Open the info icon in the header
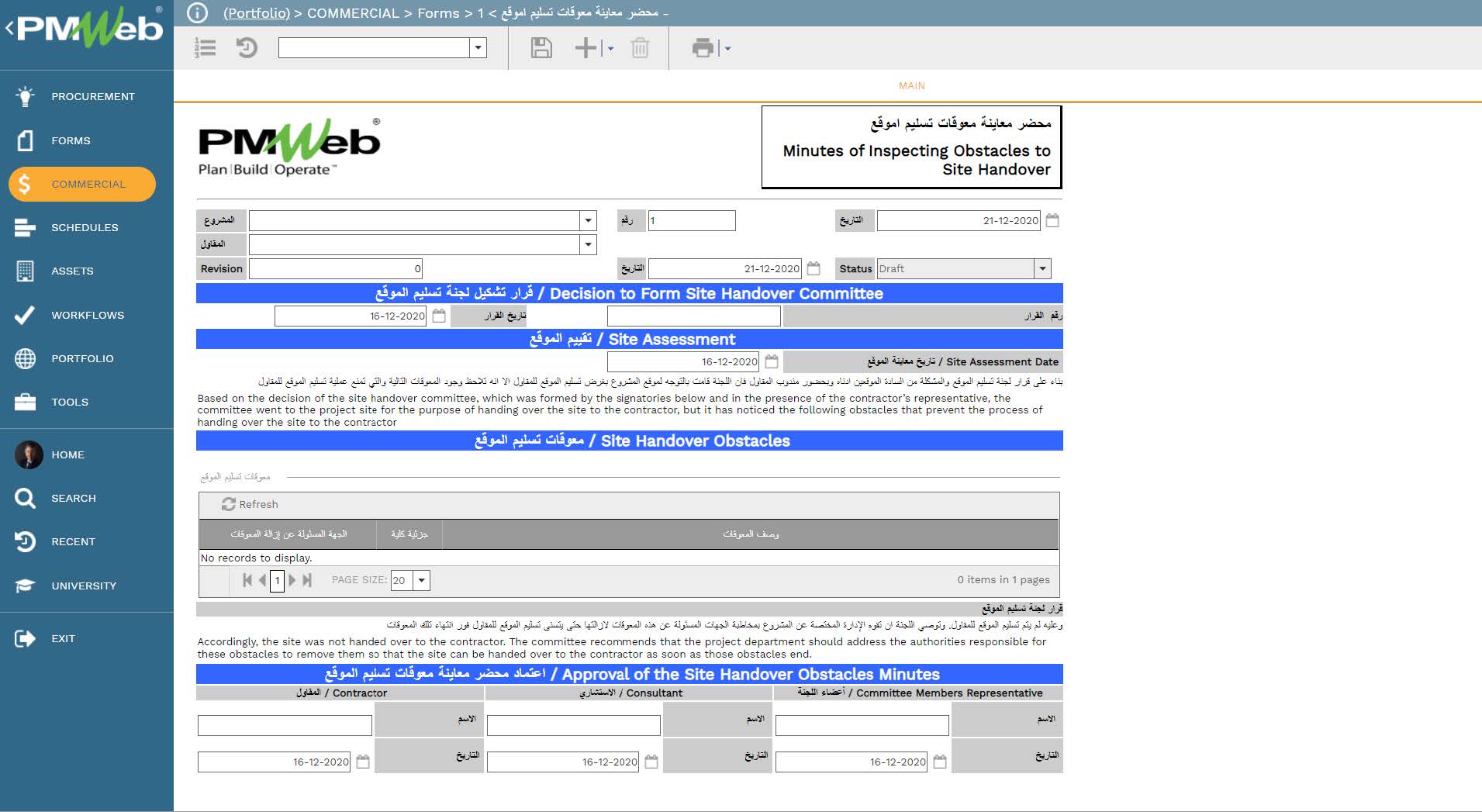The height and width of the screenshot is (812, 1482). (197, 12)
